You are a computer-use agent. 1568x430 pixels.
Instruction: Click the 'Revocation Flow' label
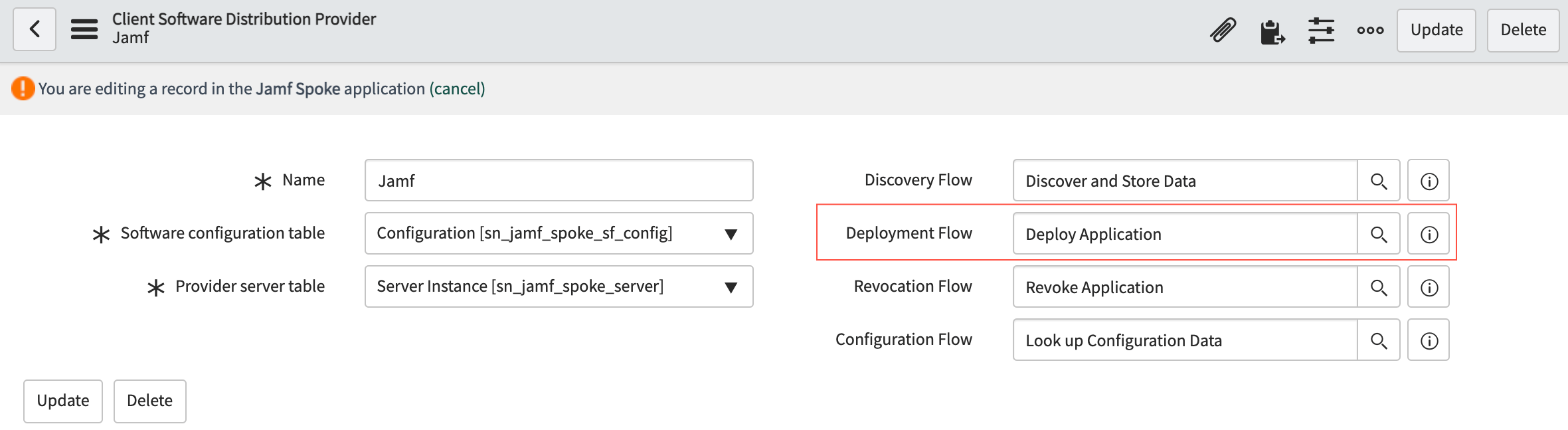(x=913, y=286)
